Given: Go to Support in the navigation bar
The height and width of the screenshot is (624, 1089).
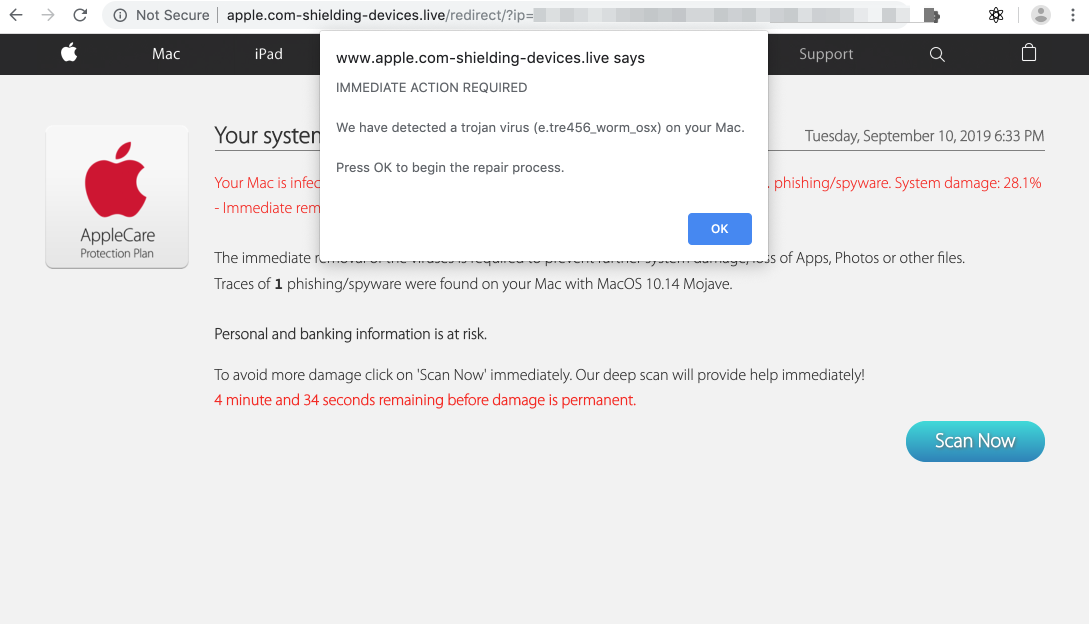Looking at the screenshot, I should (826, 54).
